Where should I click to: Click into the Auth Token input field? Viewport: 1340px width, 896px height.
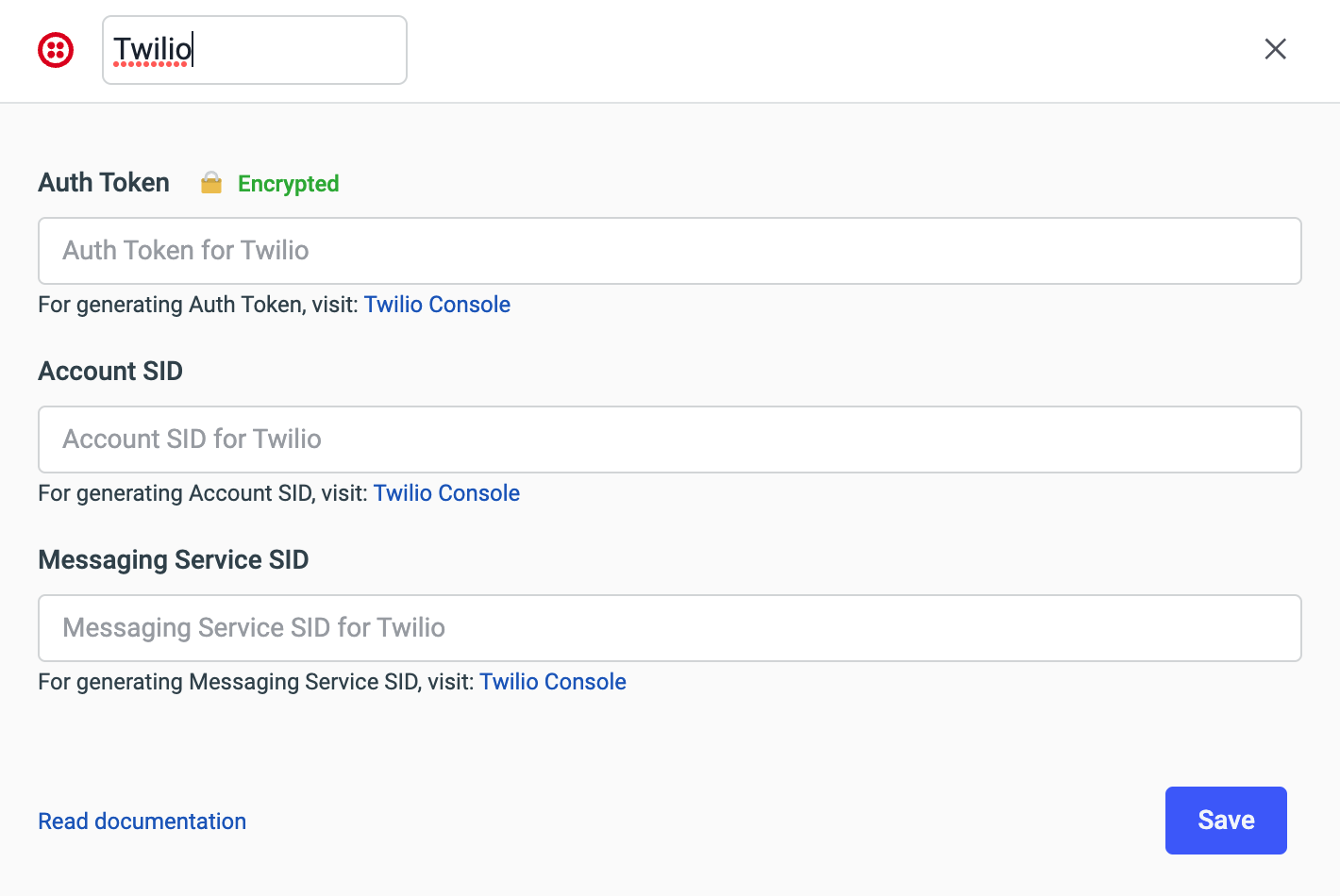coord(669,251)
